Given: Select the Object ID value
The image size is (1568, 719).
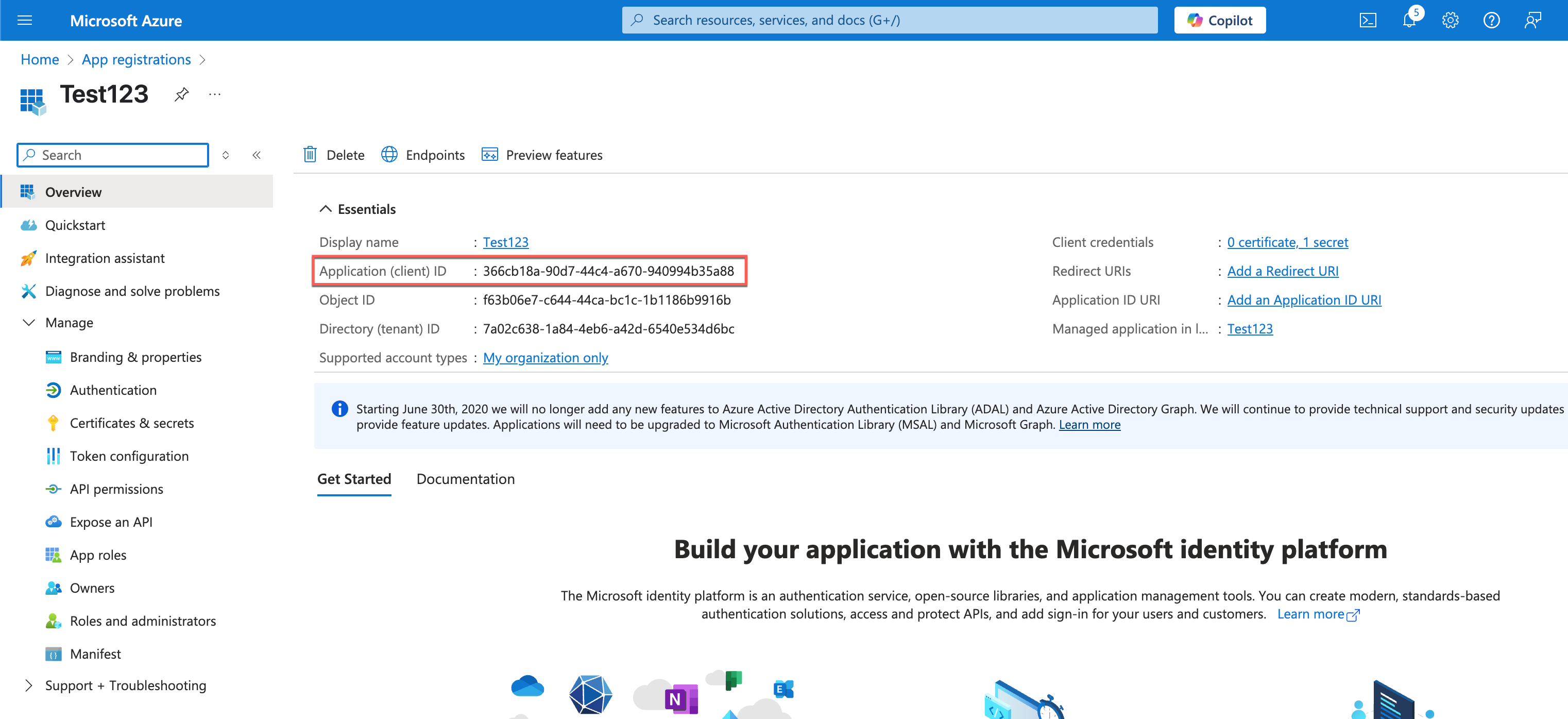Looking at the screenshot, I should click(606, 300).
